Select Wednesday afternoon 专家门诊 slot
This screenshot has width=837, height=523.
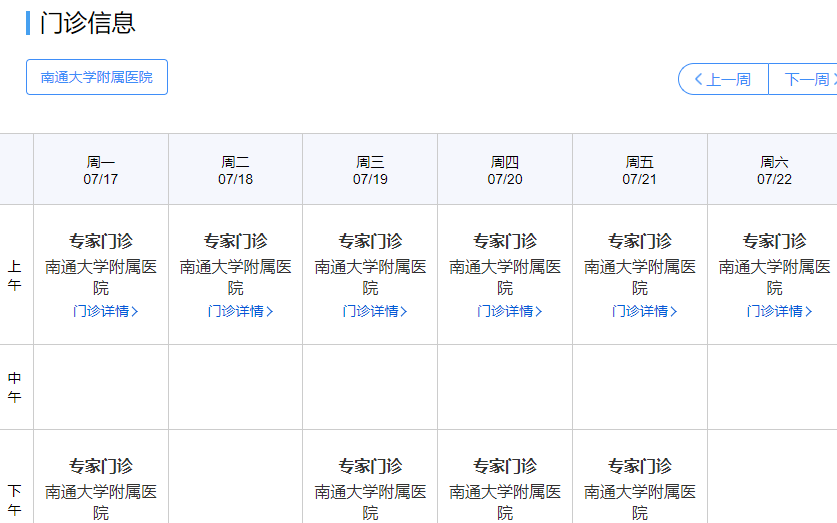tap(370, 466)
